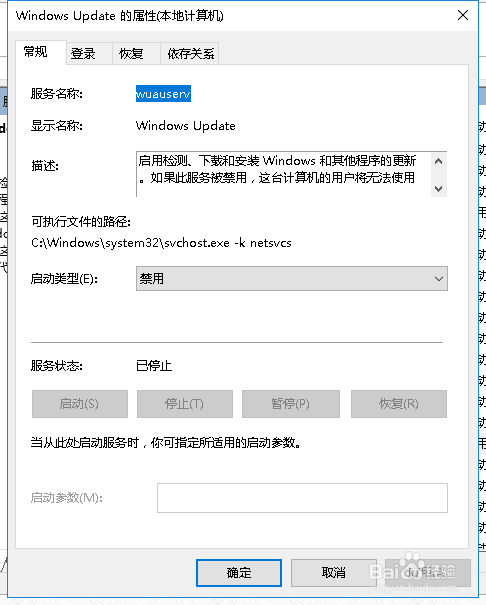The width and height of the screenshot is (486, 605).
Task: Click the svchost.exe executable path text
Action: click(x=161, y=243)
